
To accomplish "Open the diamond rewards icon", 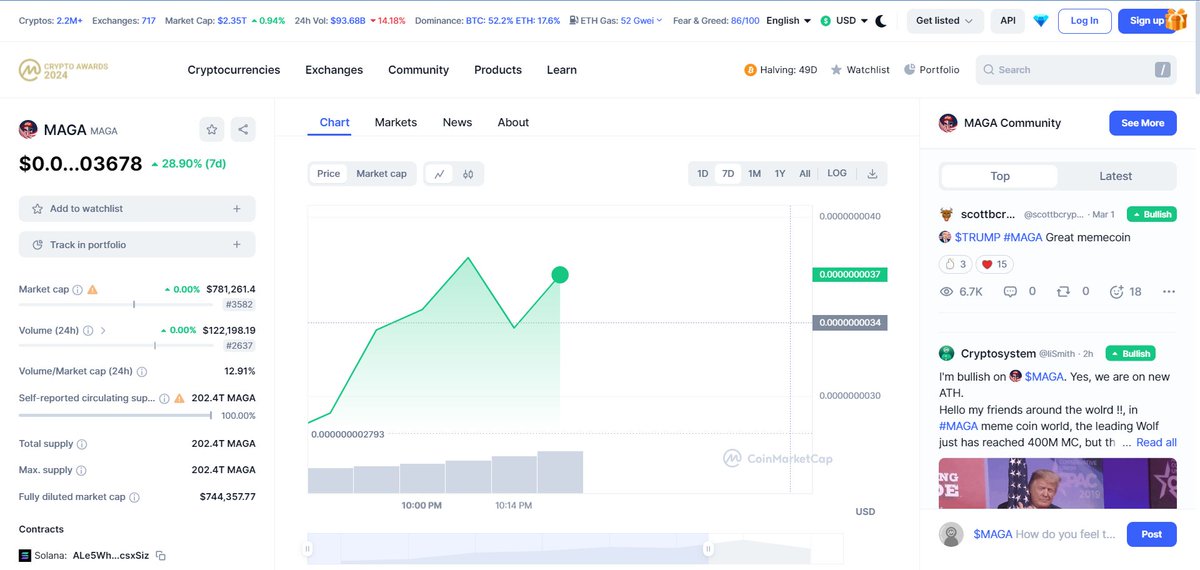I will [x=1040, y=20].
